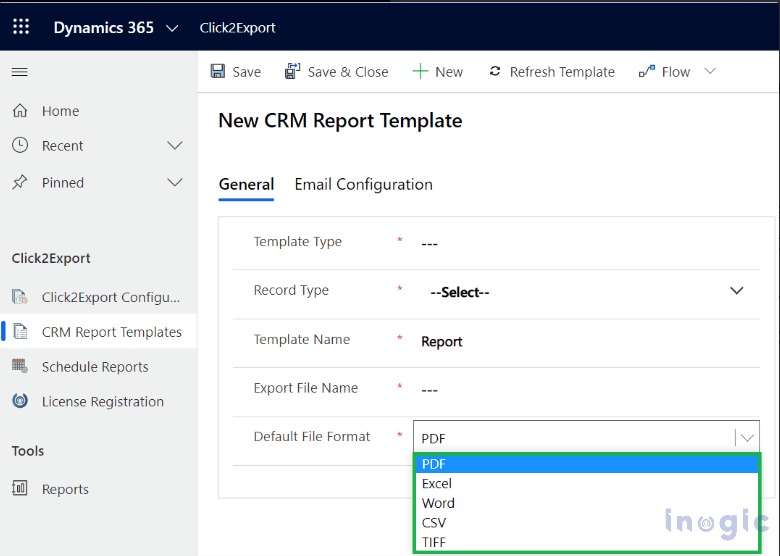Select CRM Report Templates sidebar item

click(111, 332)
